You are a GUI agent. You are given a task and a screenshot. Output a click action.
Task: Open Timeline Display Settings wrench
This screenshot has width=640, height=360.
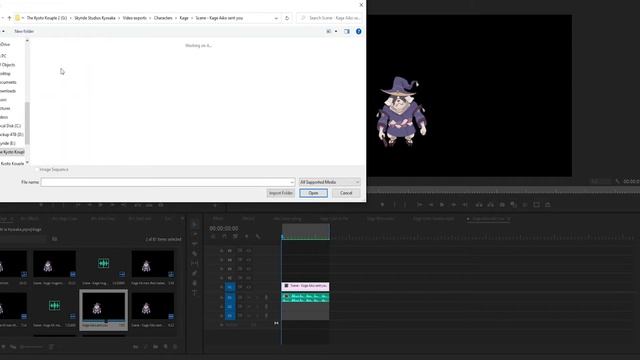click(258, 236)
